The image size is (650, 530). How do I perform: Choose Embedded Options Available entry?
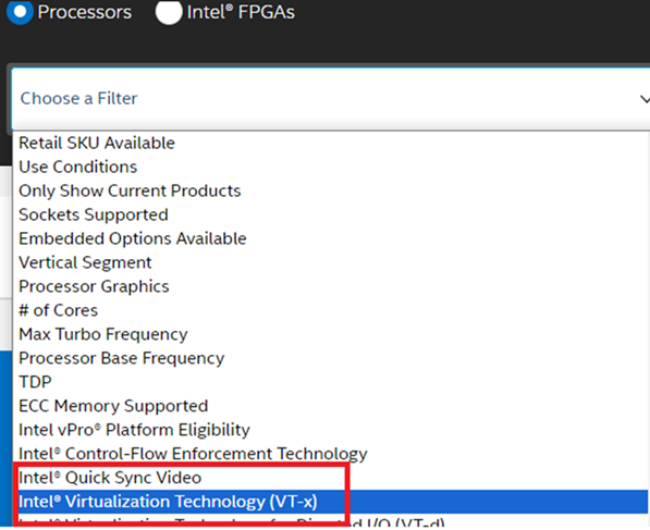[x=132, y=239]
